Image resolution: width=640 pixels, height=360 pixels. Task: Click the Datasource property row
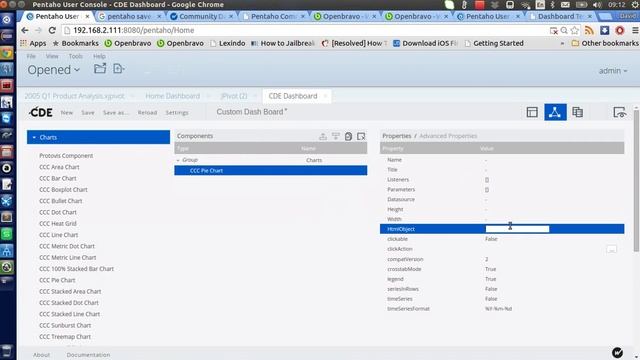click(502, 199)
